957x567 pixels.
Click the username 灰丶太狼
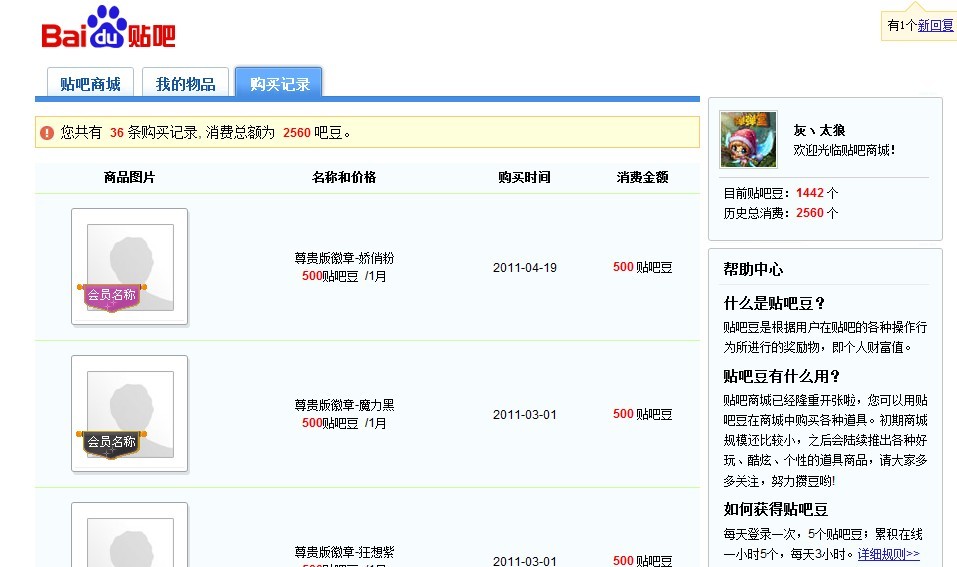819,130
